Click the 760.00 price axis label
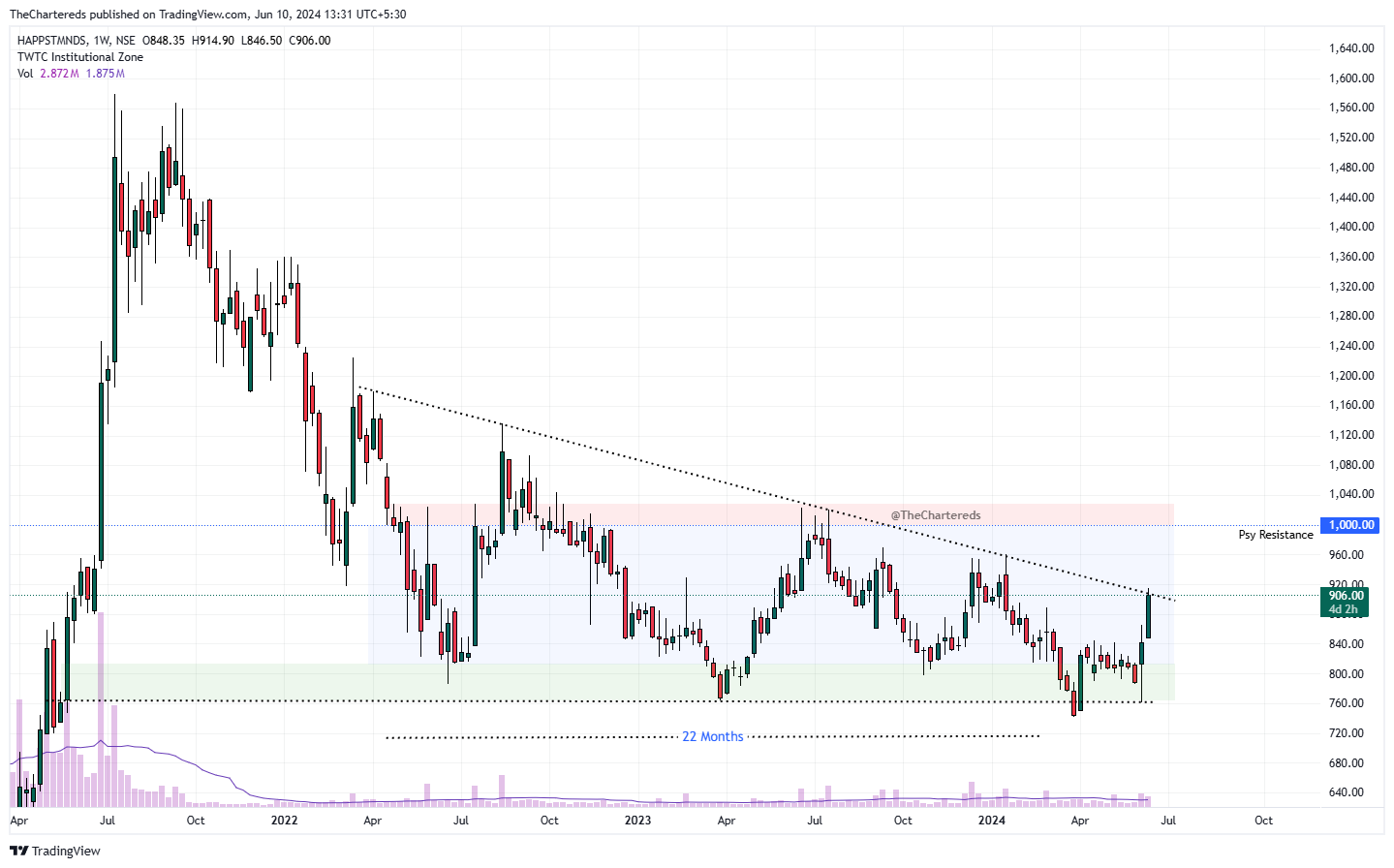Image resolution: width=1394 pixels, height=868 pixels. click(x=1347, y=703)
